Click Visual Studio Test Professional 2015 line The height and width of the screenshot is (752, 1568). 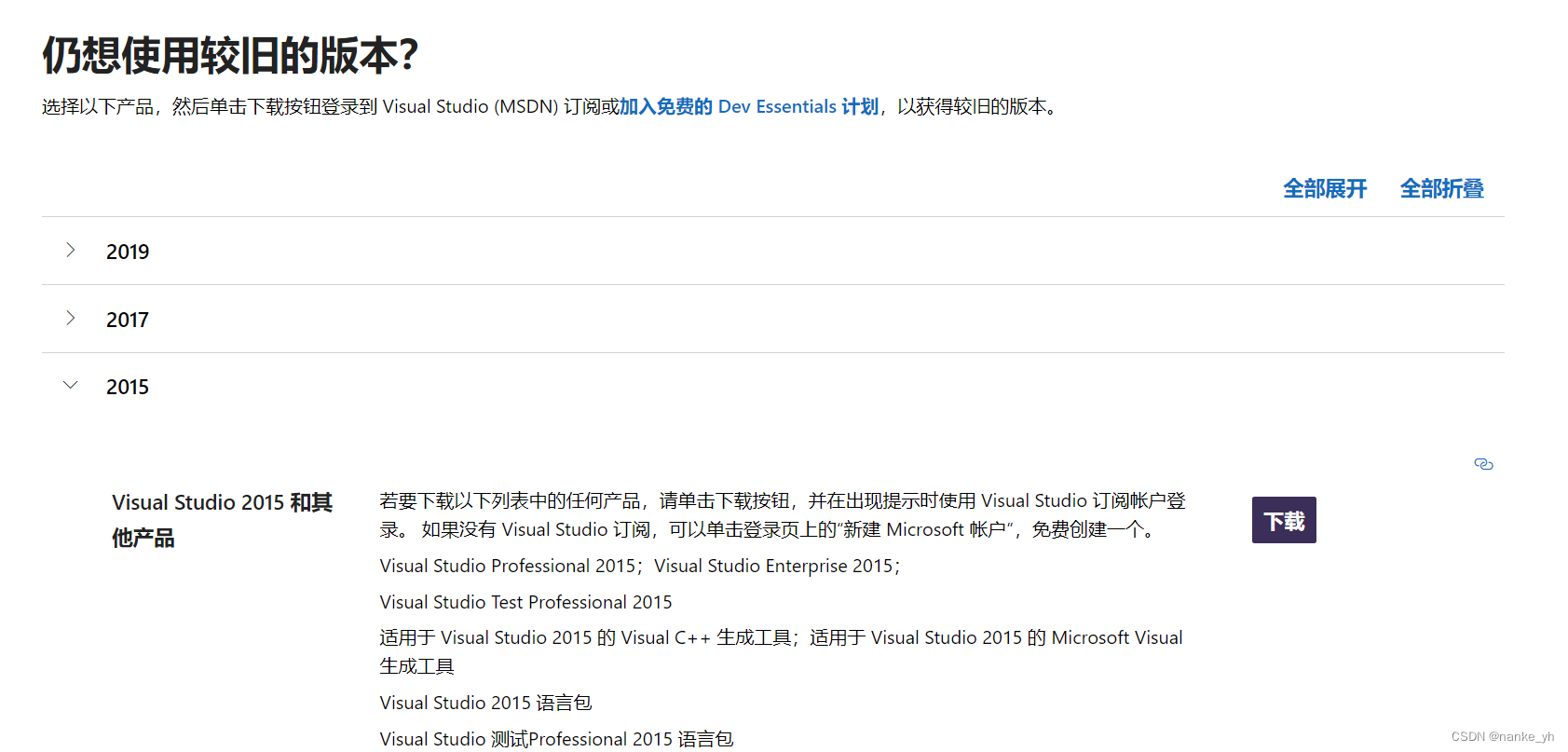tap(525, 602)
